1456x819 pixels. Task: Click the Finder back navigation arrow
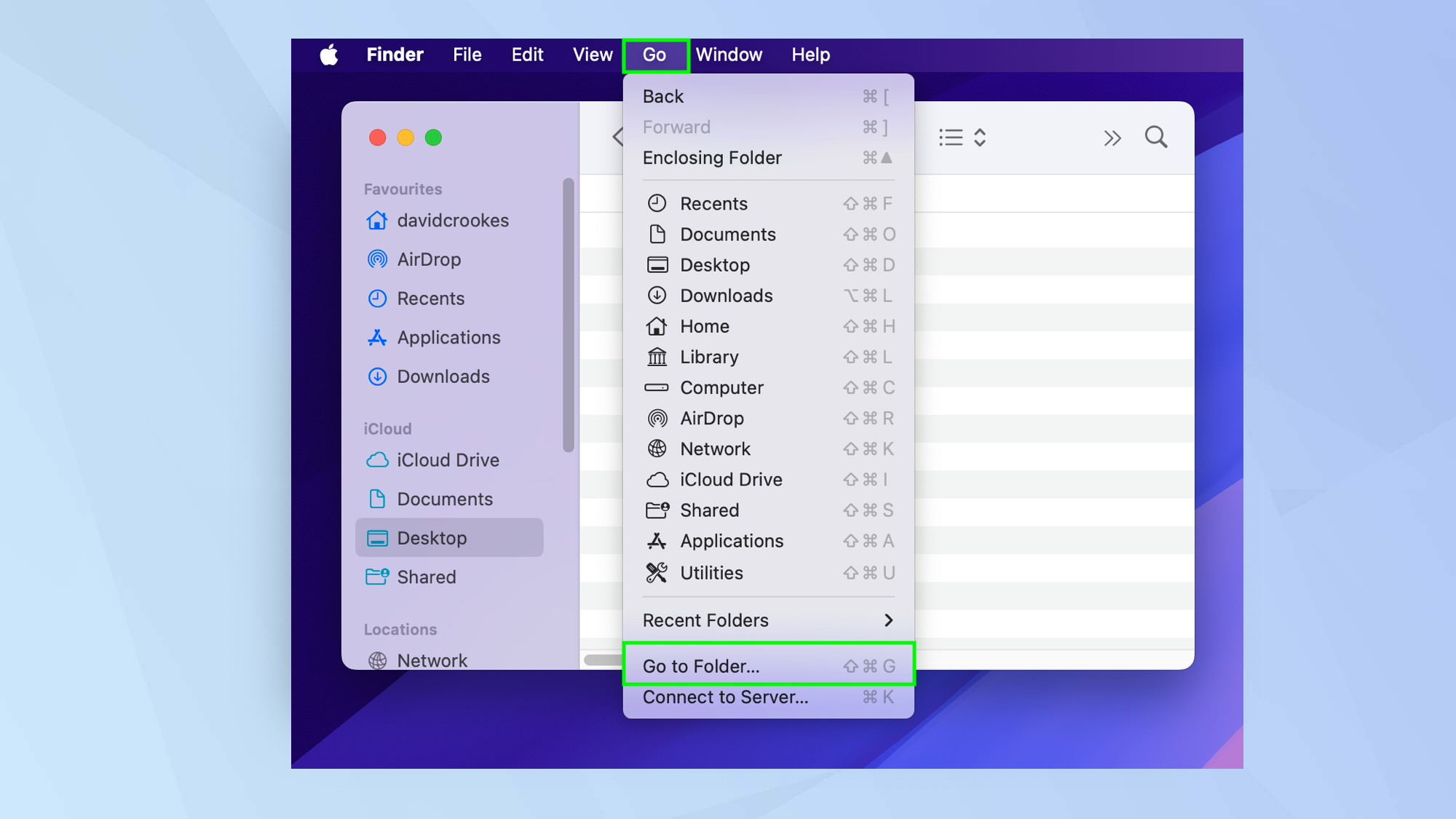pyautogui.click(x=618, y=137)
